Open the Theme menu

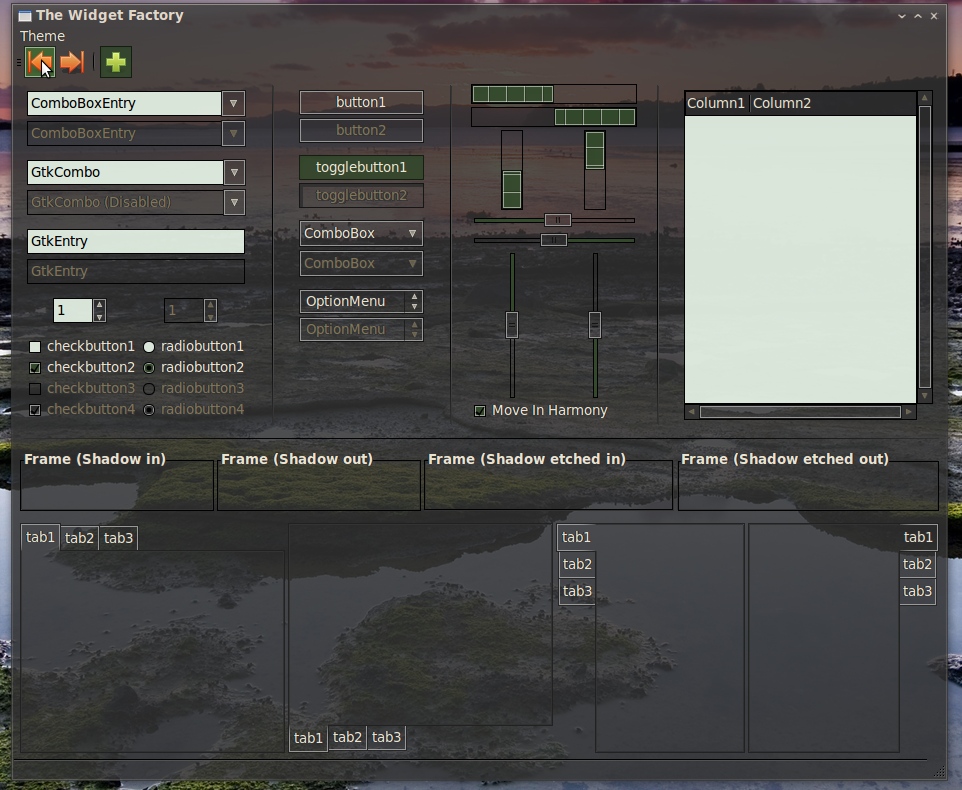click(42, 36)
